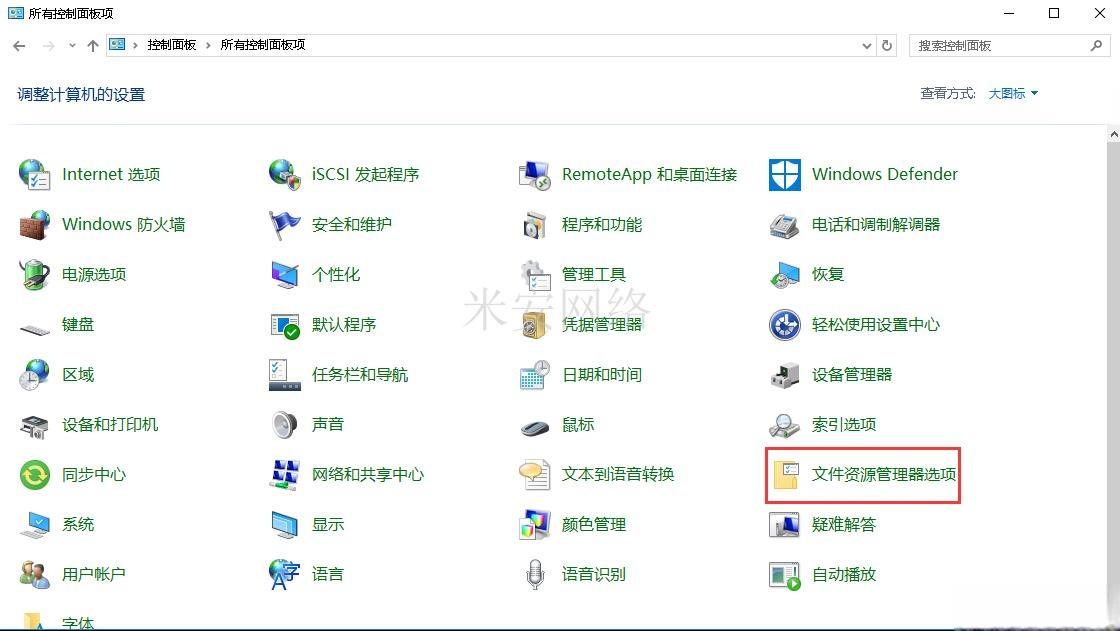Viewport: 1120px width, 631px height.
Task: Open the 文本到语音转换 icon
Action: pos(534,475)
